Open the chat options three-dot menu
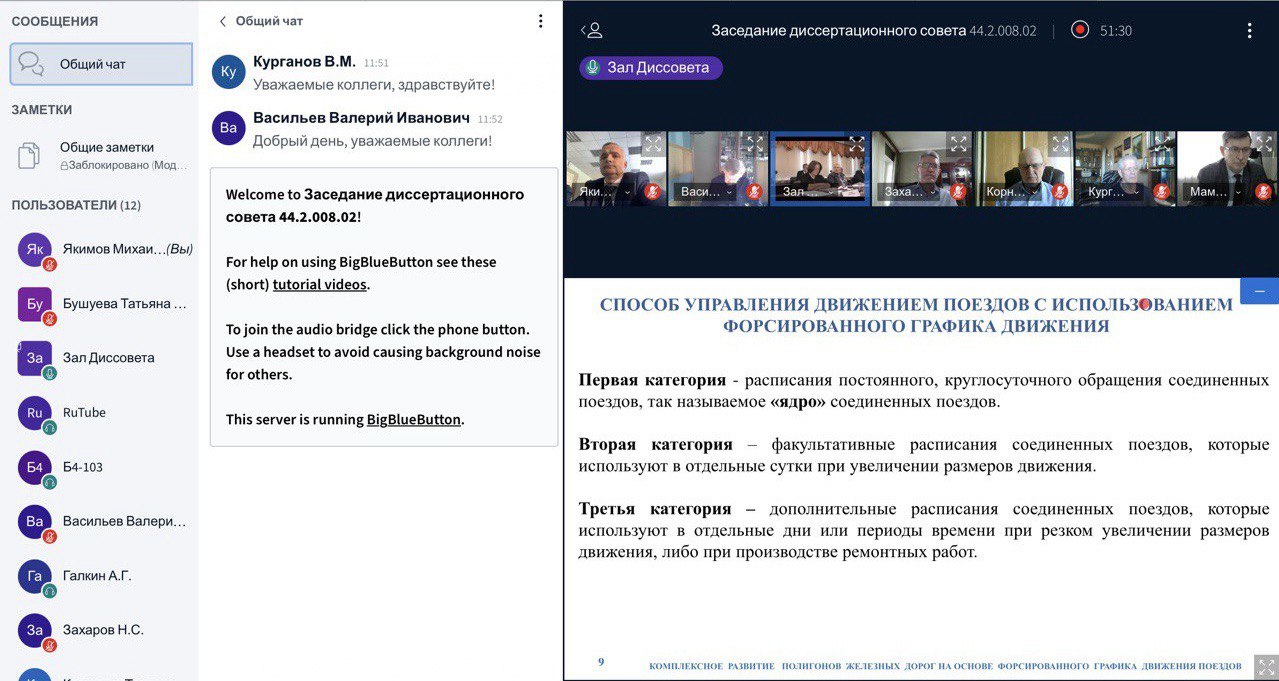 tap(540, 21)
